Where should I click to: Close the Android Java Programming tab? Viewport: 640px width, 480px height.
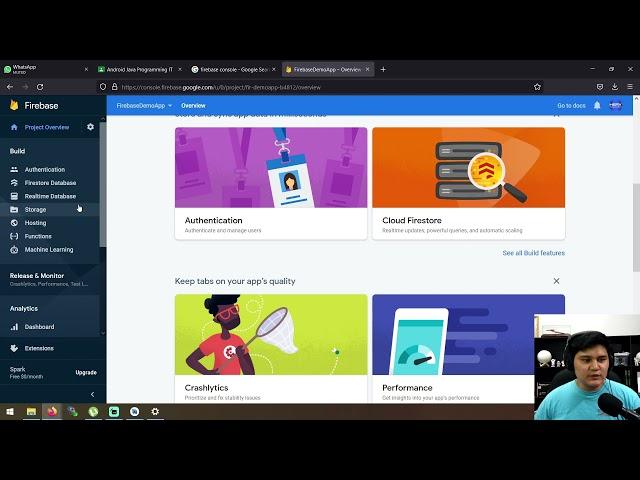180,69
